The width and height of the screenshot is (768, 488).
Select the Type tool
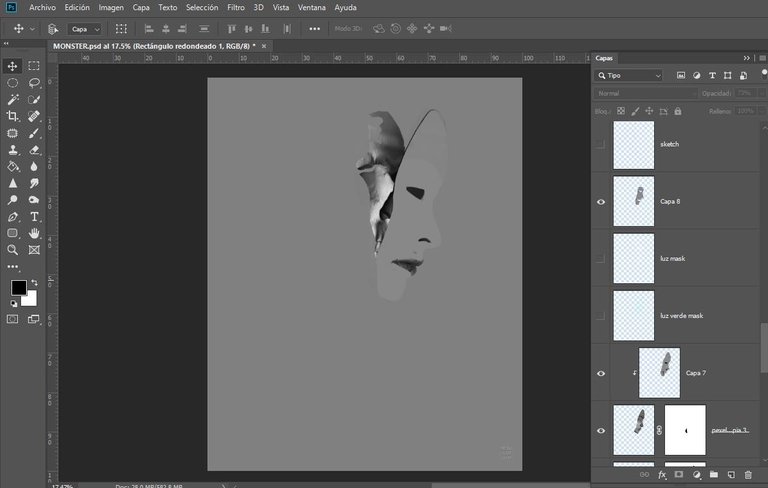pos(34,217)
